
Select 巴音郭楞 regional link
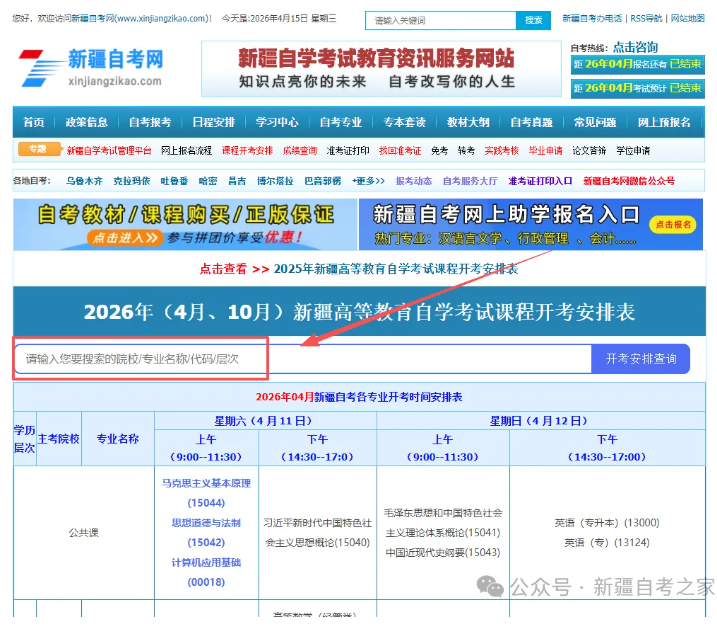[x=323, y=181]
